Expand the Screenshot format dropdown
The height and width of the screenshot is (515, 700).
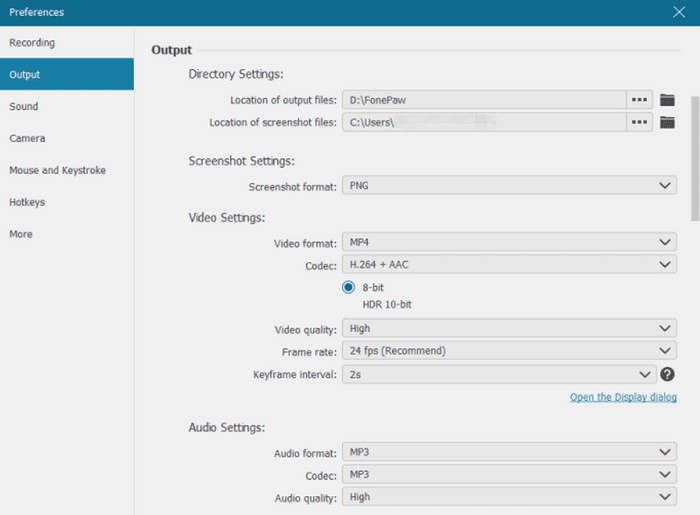(x=509, y=185)
